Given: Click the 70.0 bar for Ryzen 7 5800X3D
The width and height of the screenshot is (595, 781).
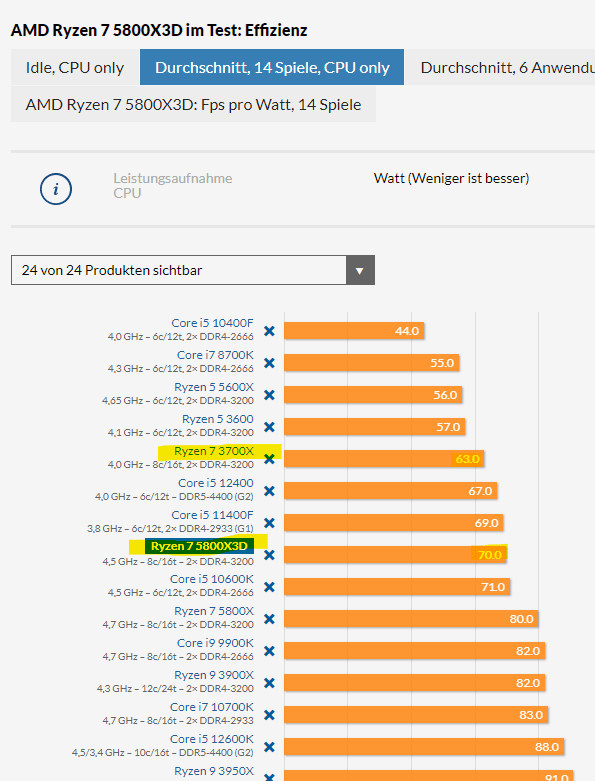Looking at the screenshot, I should 395,555.
